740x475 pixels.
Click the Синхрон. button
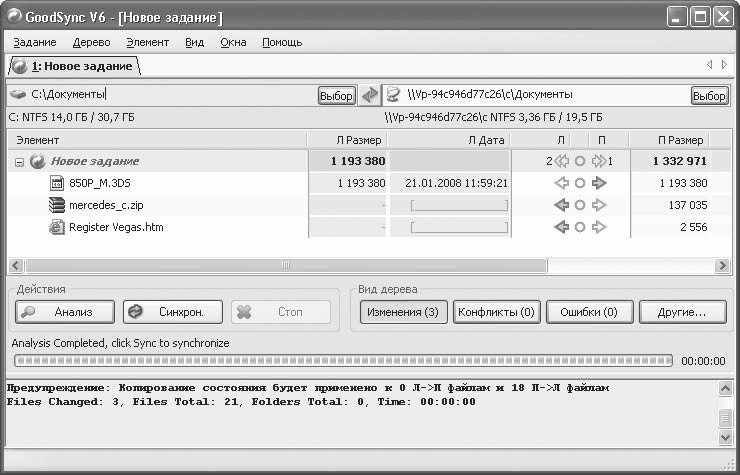pos(173,312)
